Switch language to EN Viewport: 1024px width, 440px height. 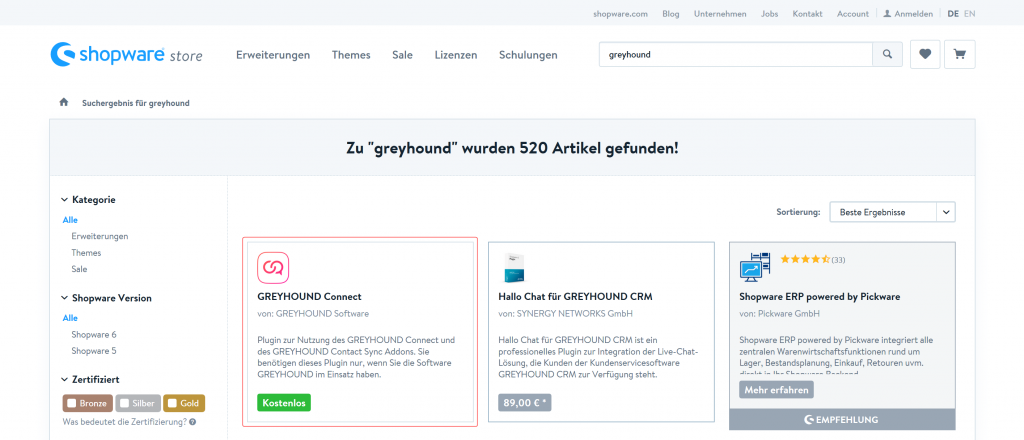(x=970, y=14)
